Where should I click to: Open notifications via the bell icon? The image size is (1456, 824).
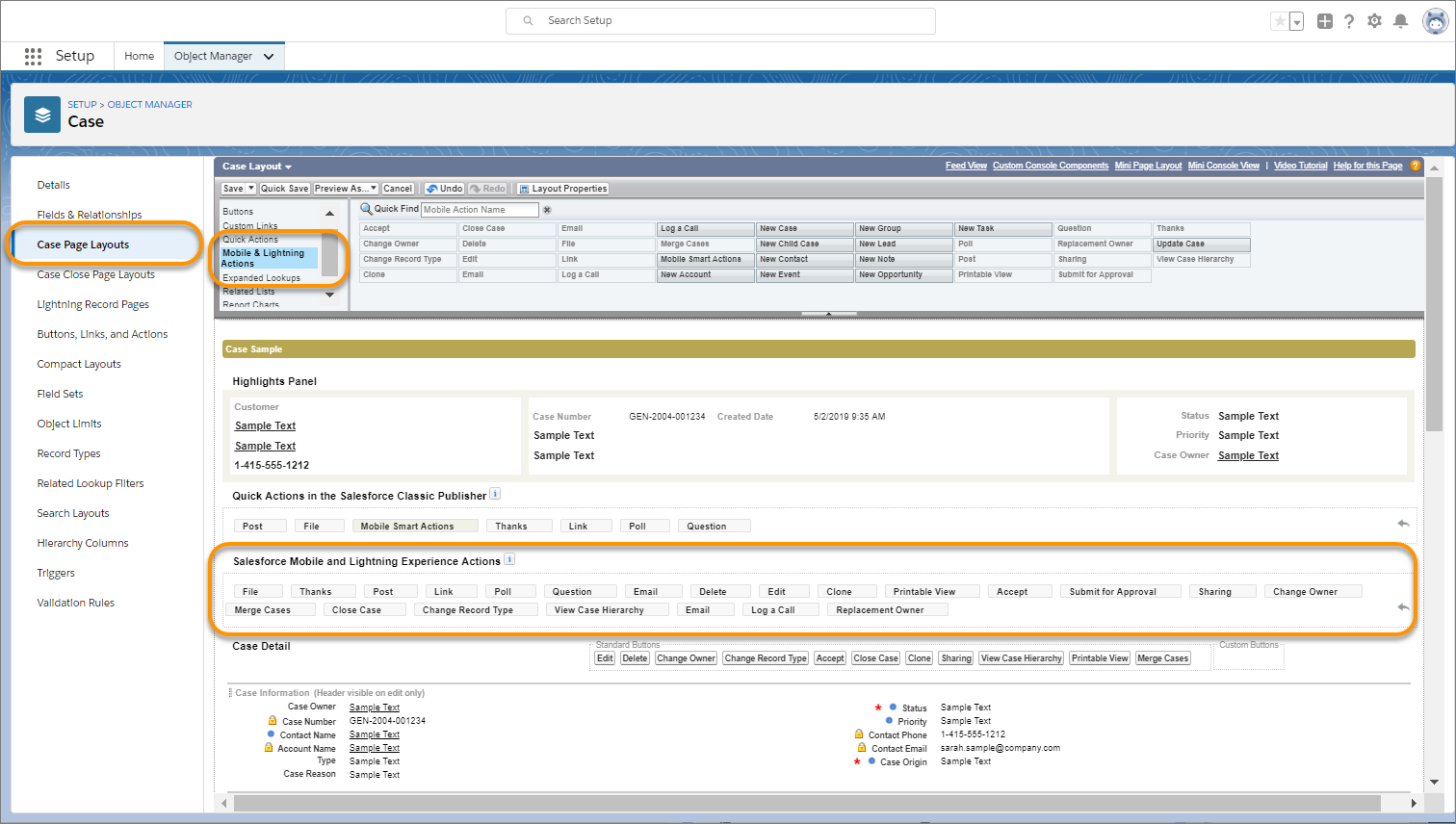click(x=1400, y=20)
